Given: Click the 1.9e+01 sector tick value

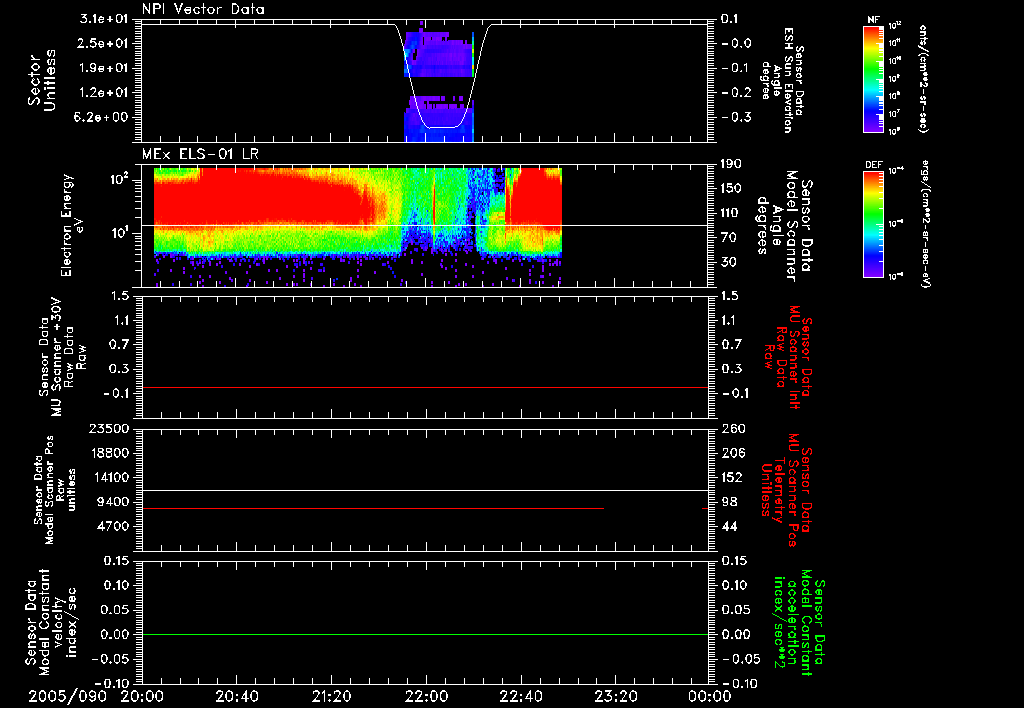Looking at the screenshot, I should 103,68.
